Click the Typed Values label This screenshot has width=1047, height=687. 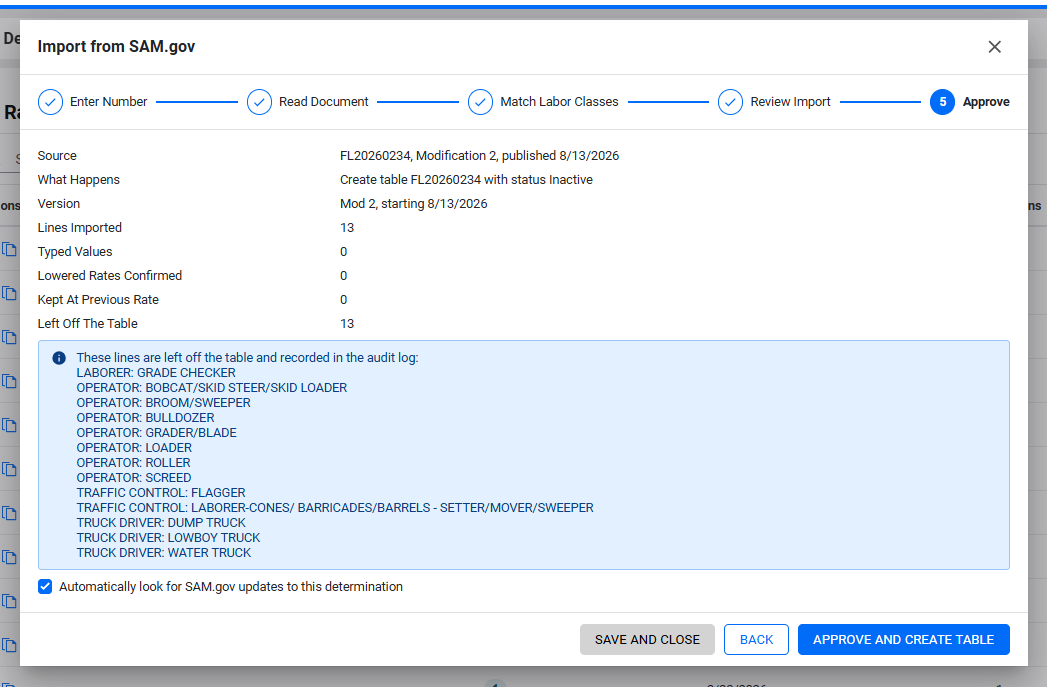75,252
